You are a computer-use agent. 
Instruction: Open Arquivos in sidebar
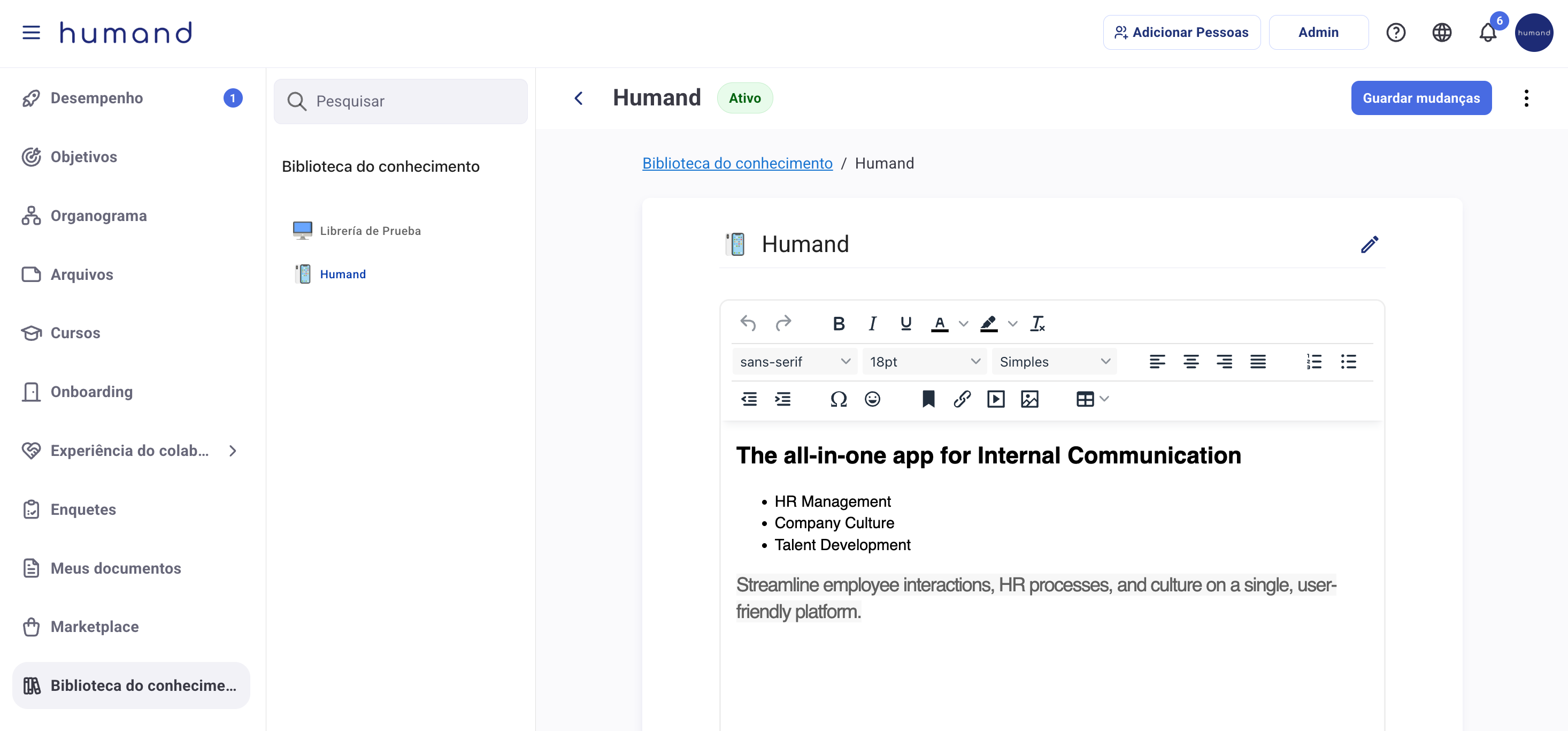pos(131,274)
